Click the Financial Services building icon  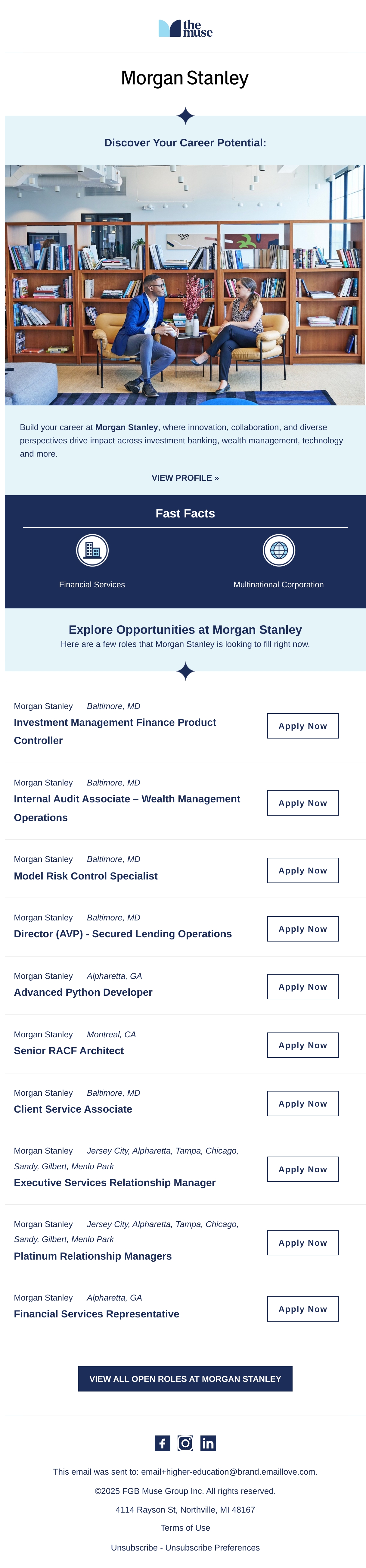(92, 550)
